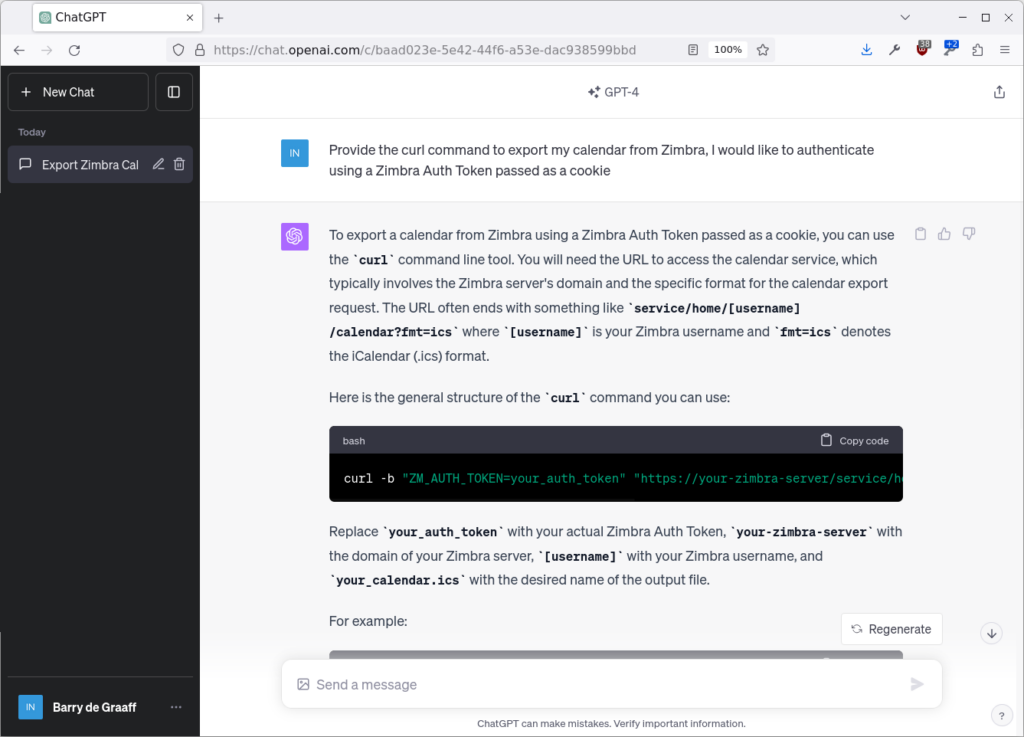Send the message with the arrow icon
The height and width of the screenshot is (737, 1024).
click(917, 684)
